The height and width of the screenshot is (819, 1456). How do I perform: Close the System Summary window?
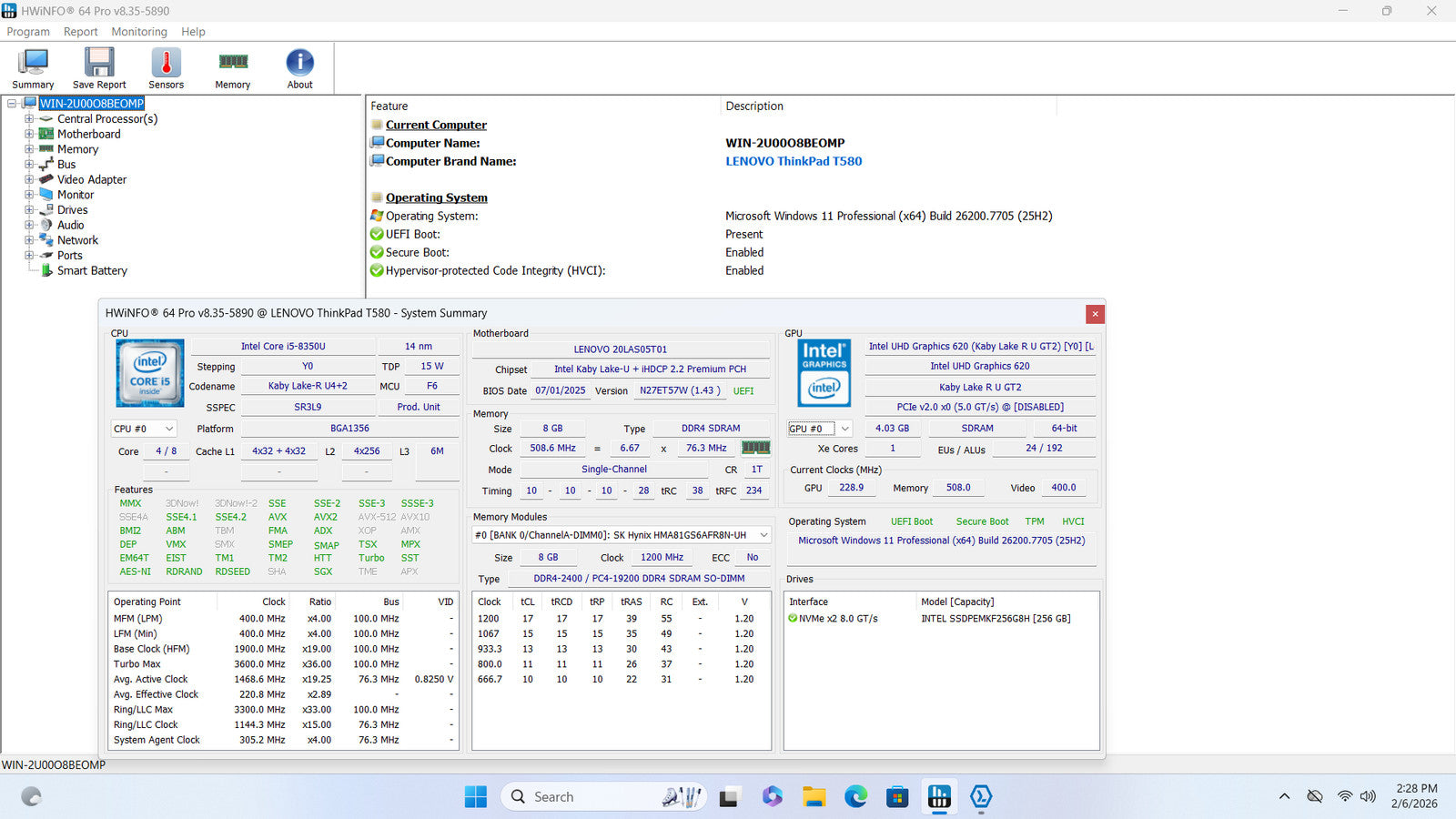(x=1095, y=314)
